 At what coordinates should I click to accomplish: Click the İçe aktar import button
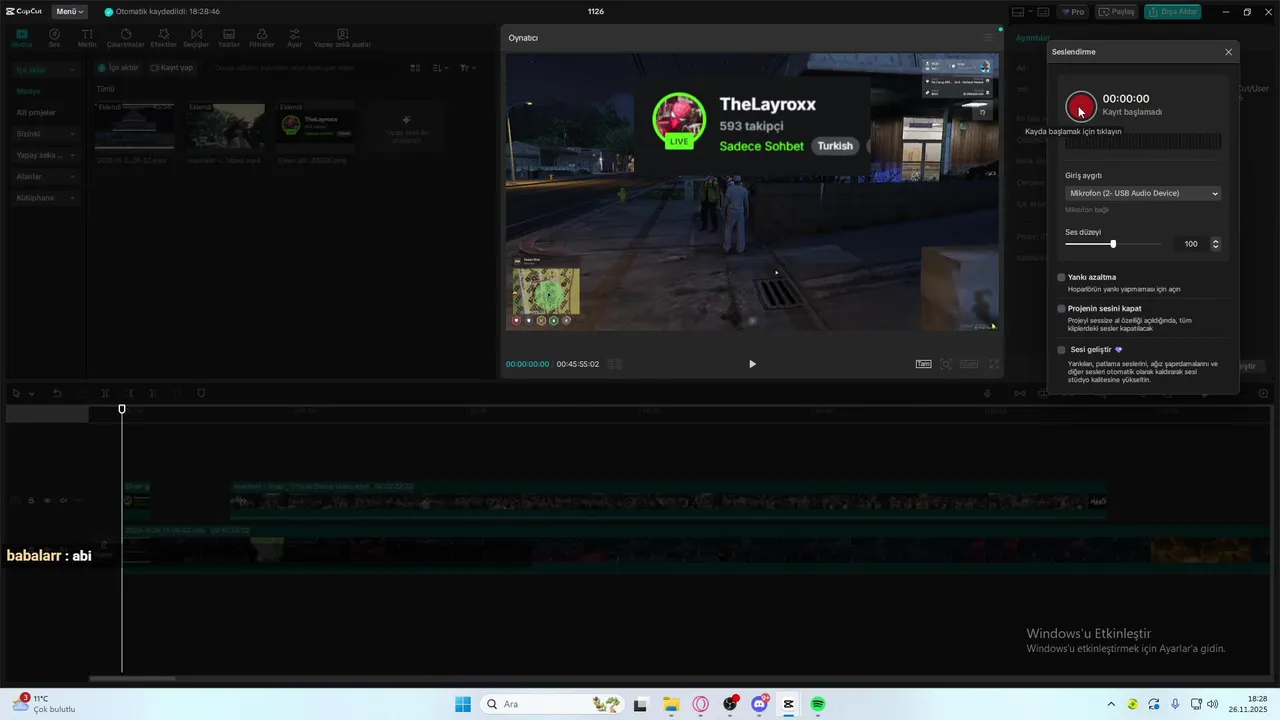coord(118,68)
